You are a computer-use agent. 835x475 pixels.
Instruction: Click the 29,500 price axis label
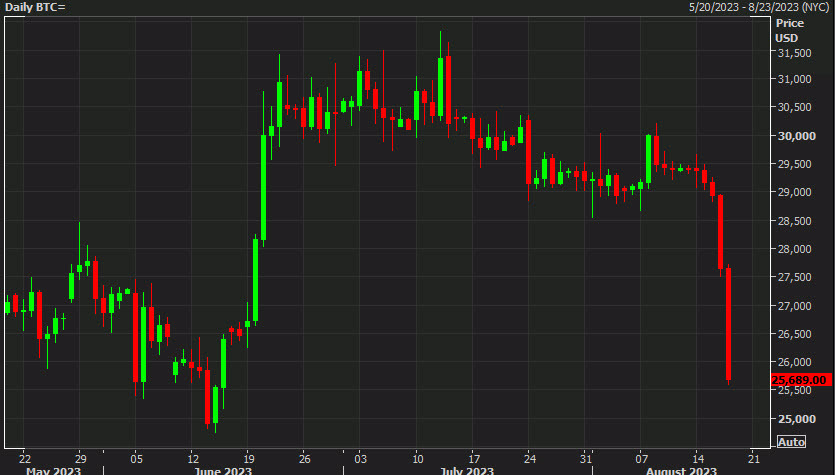pos(795,164)
